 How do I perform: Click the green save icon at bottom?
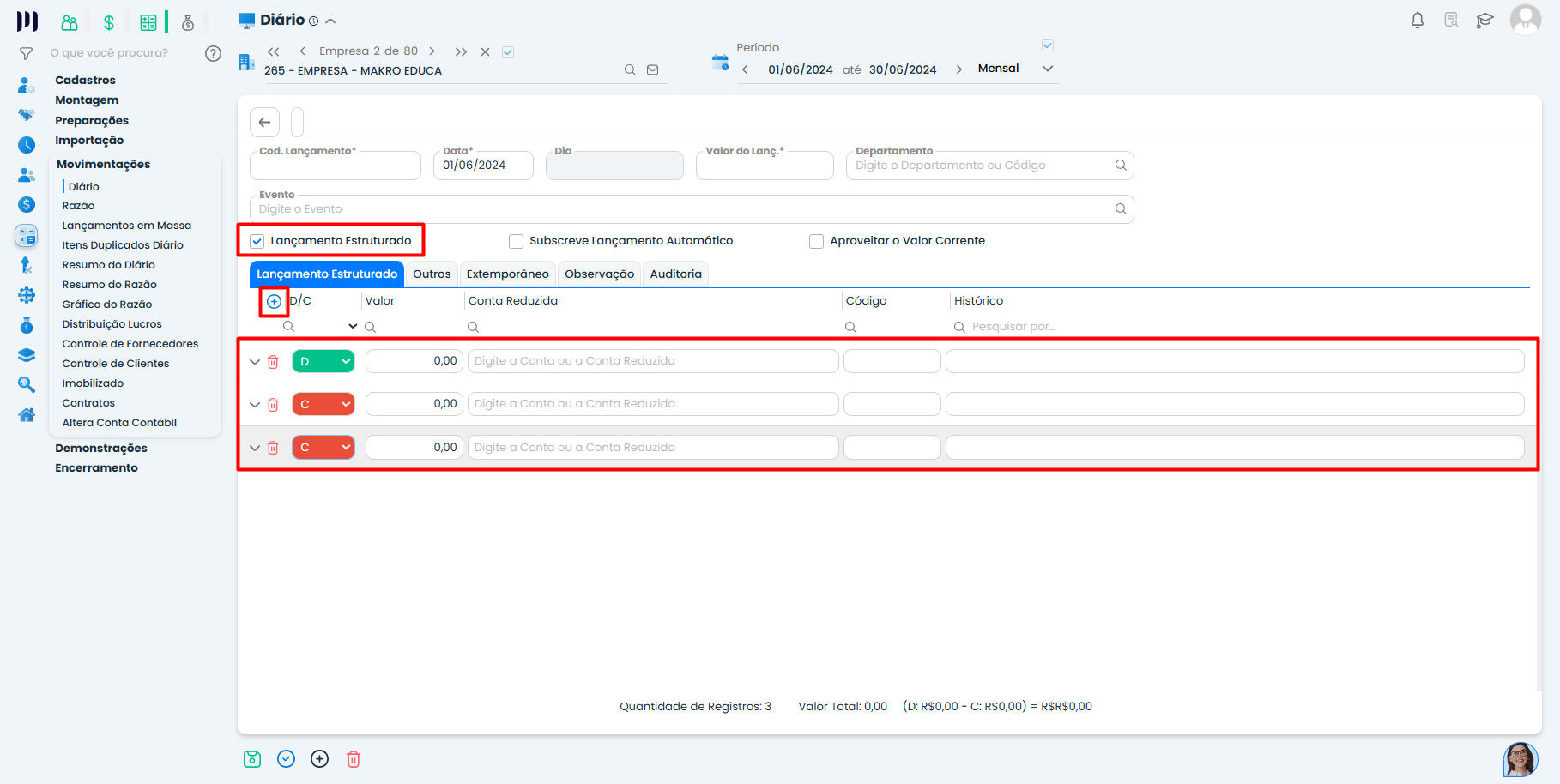(252, 759)
